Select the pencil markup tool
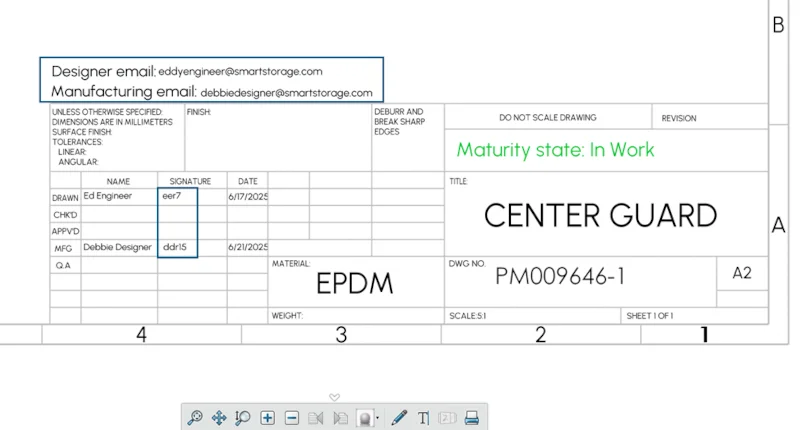The height and width of the screenshot is (430, 800). coord(400,417)
